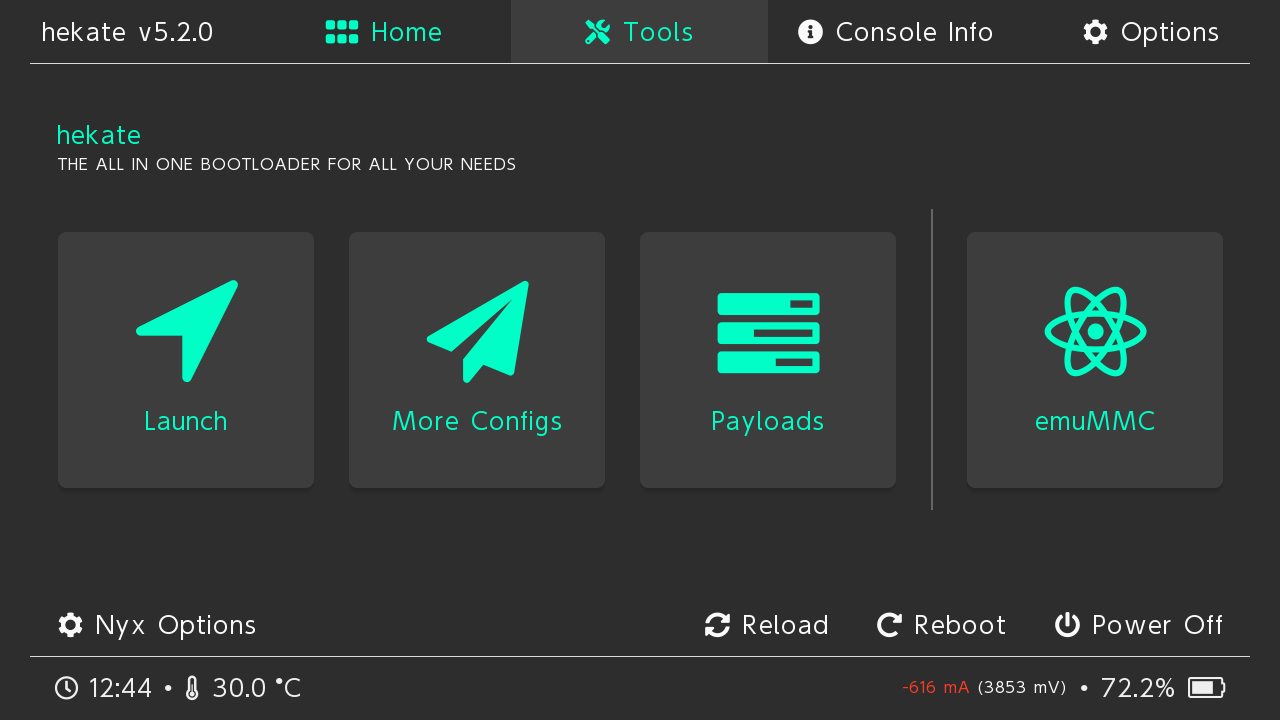
Task: Click the Launch arrow icon
Action: pos(187,331)
